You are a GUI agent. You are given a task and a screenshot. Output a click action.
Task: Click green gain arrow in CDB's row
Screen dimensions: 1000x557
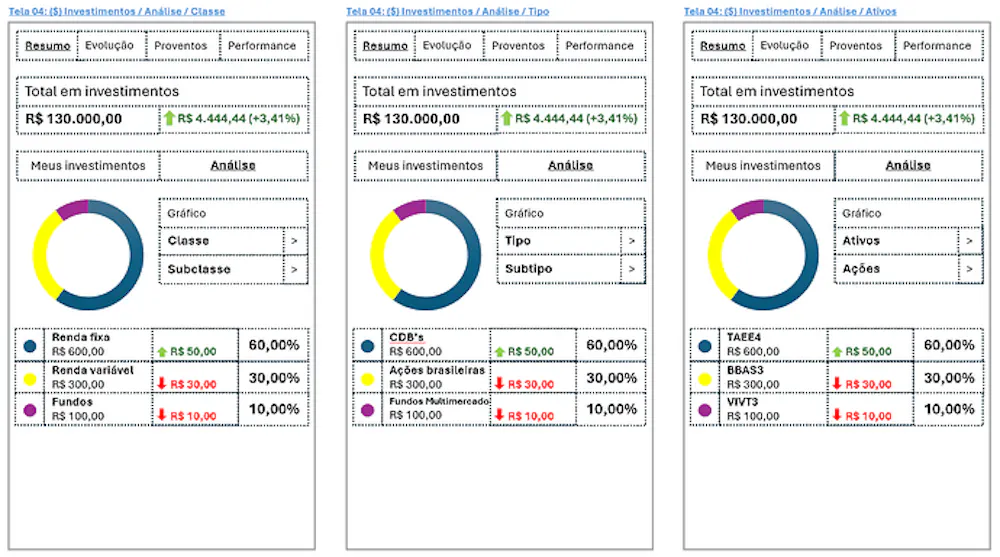point(499,352)
